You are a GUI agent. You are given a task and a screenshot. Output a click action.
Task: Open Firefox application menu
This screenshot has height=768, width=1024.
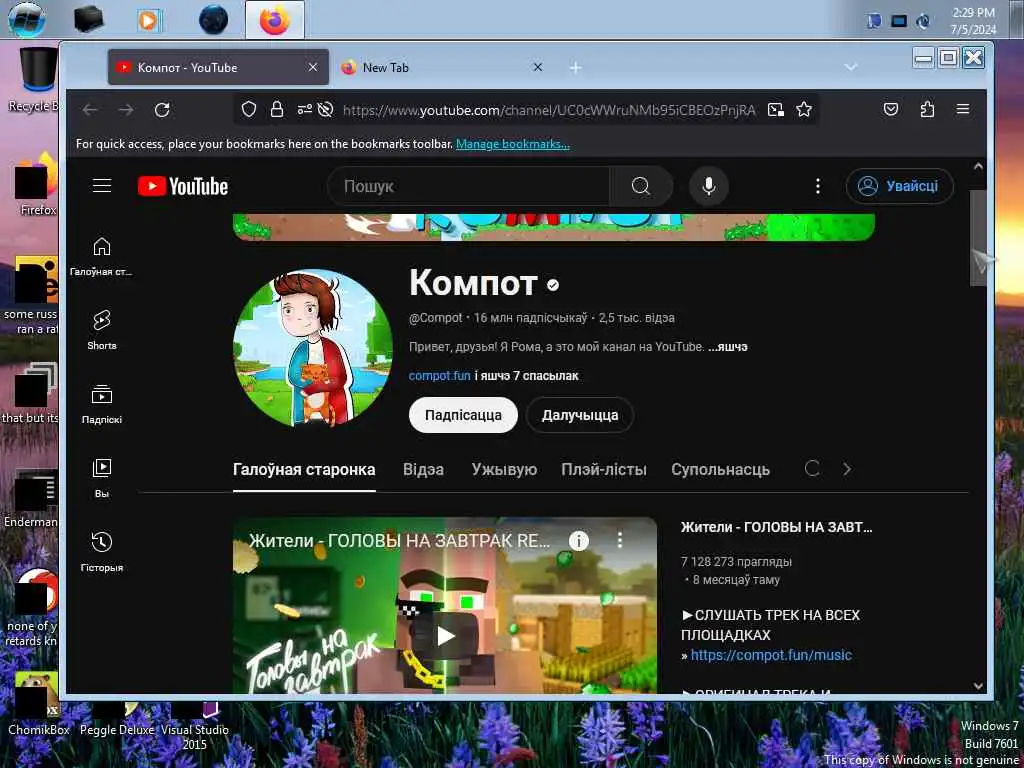pyautogui.click(x=963, y=110)
